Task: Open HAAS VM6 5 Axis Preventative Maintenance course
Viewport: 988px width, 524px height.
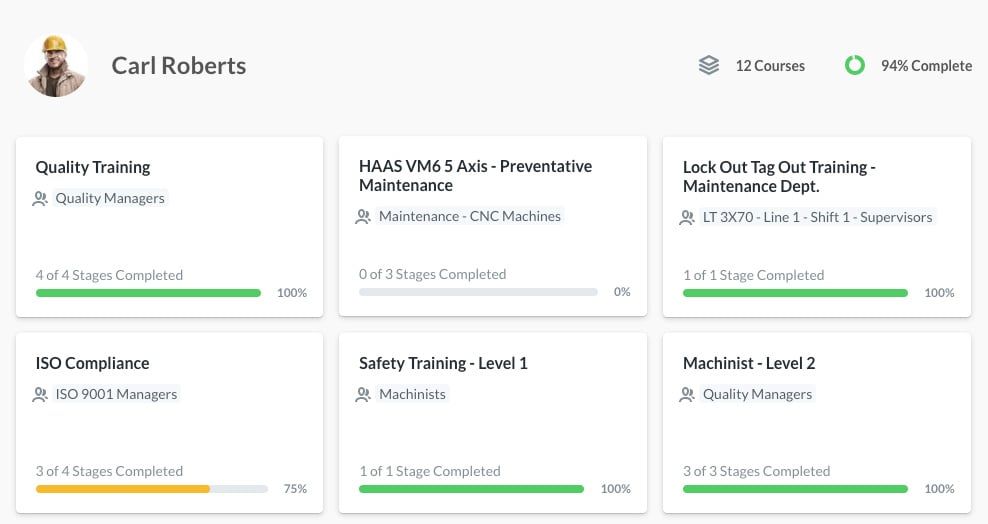Action: [x=475, y=176]
